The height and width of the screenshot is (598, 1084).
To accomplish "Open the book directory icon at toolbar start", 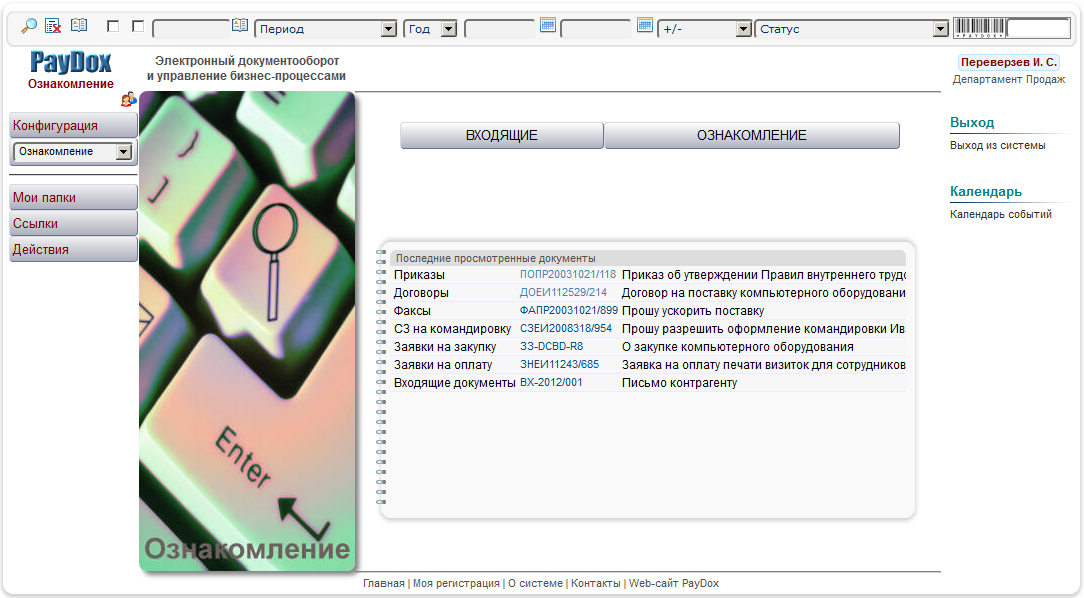I will click(79, 27).
